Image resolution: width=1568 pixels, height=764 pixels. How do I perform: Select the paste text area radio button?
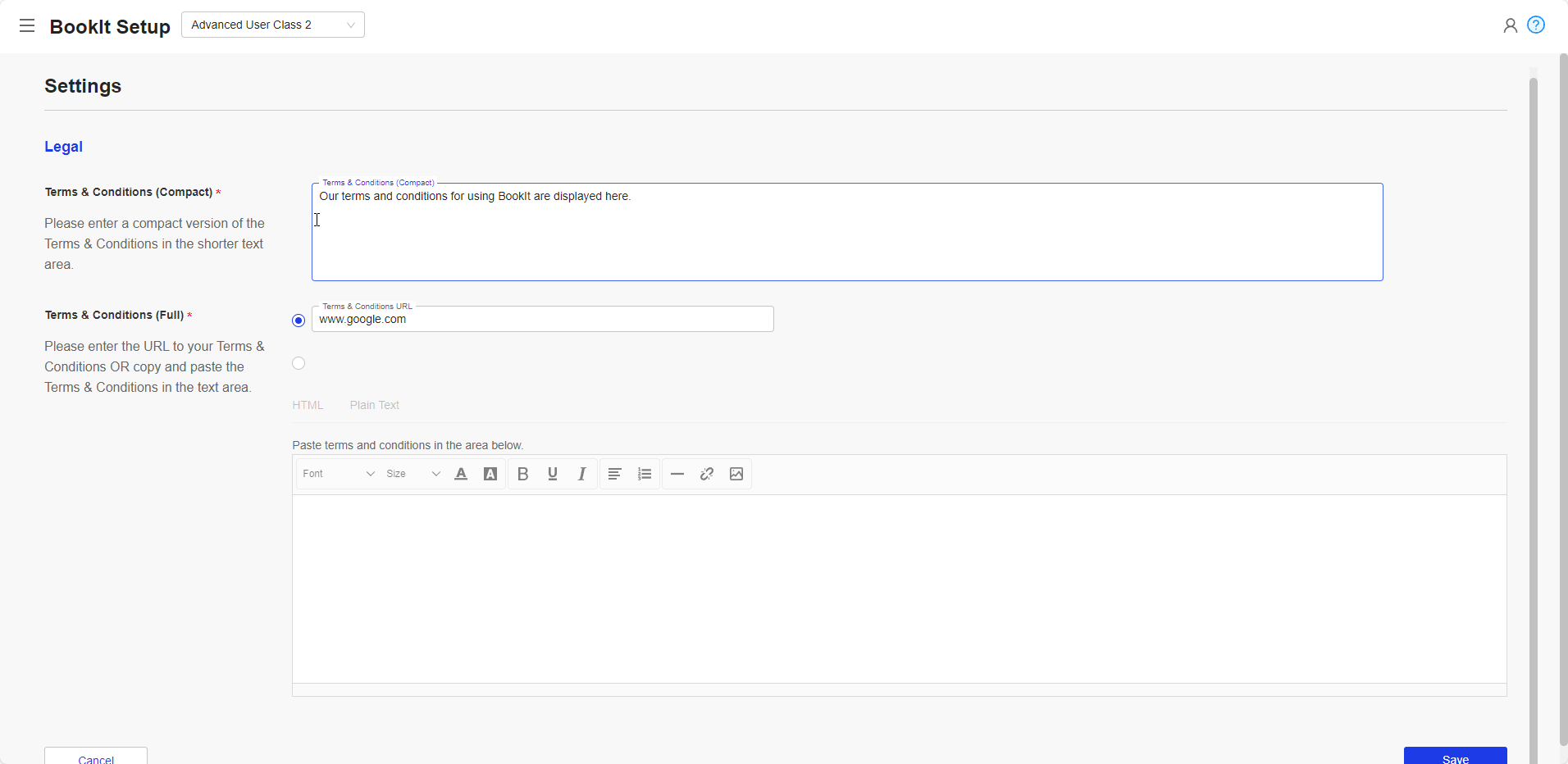coord(299,363)
